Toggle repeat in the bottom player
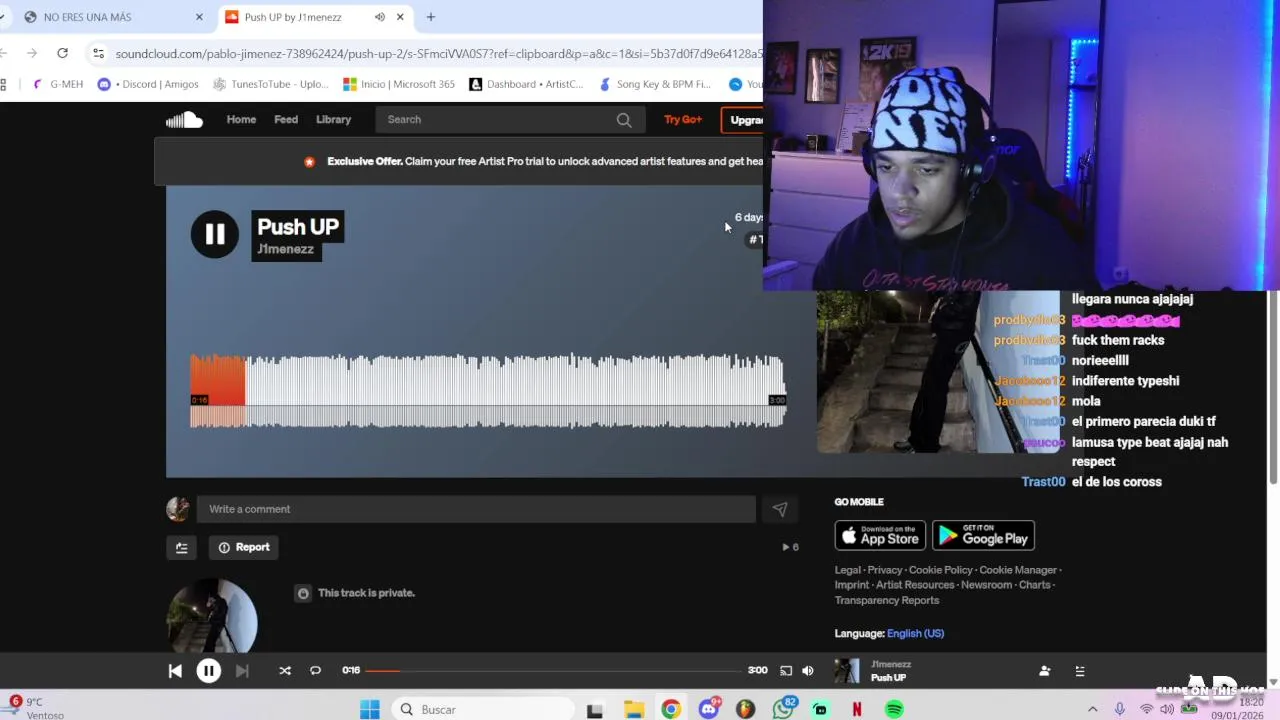This screenshot has height=720, width=1280. coord(315,671)
